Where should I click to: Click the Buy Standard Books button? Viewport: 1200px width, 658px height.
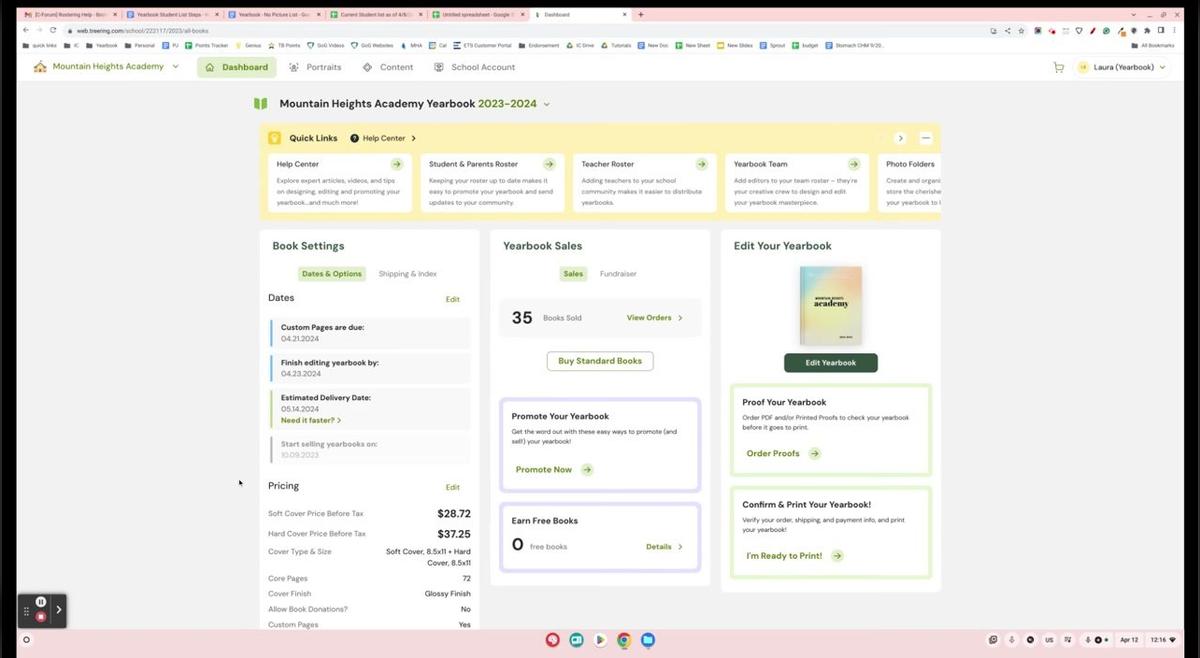(x=600, y=361)
